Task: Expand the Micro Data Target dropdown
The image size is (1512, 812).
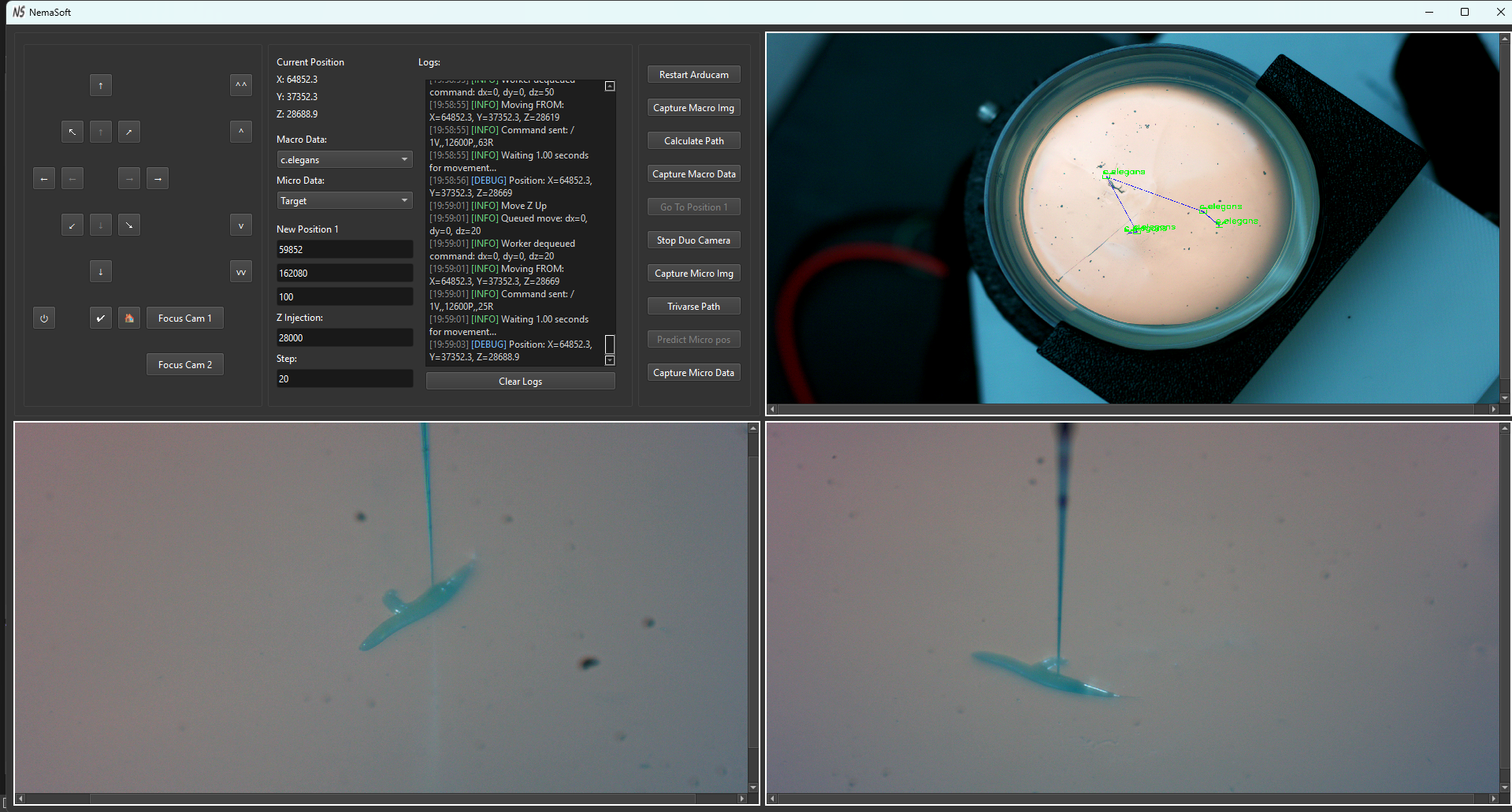Action: [344, 200]
